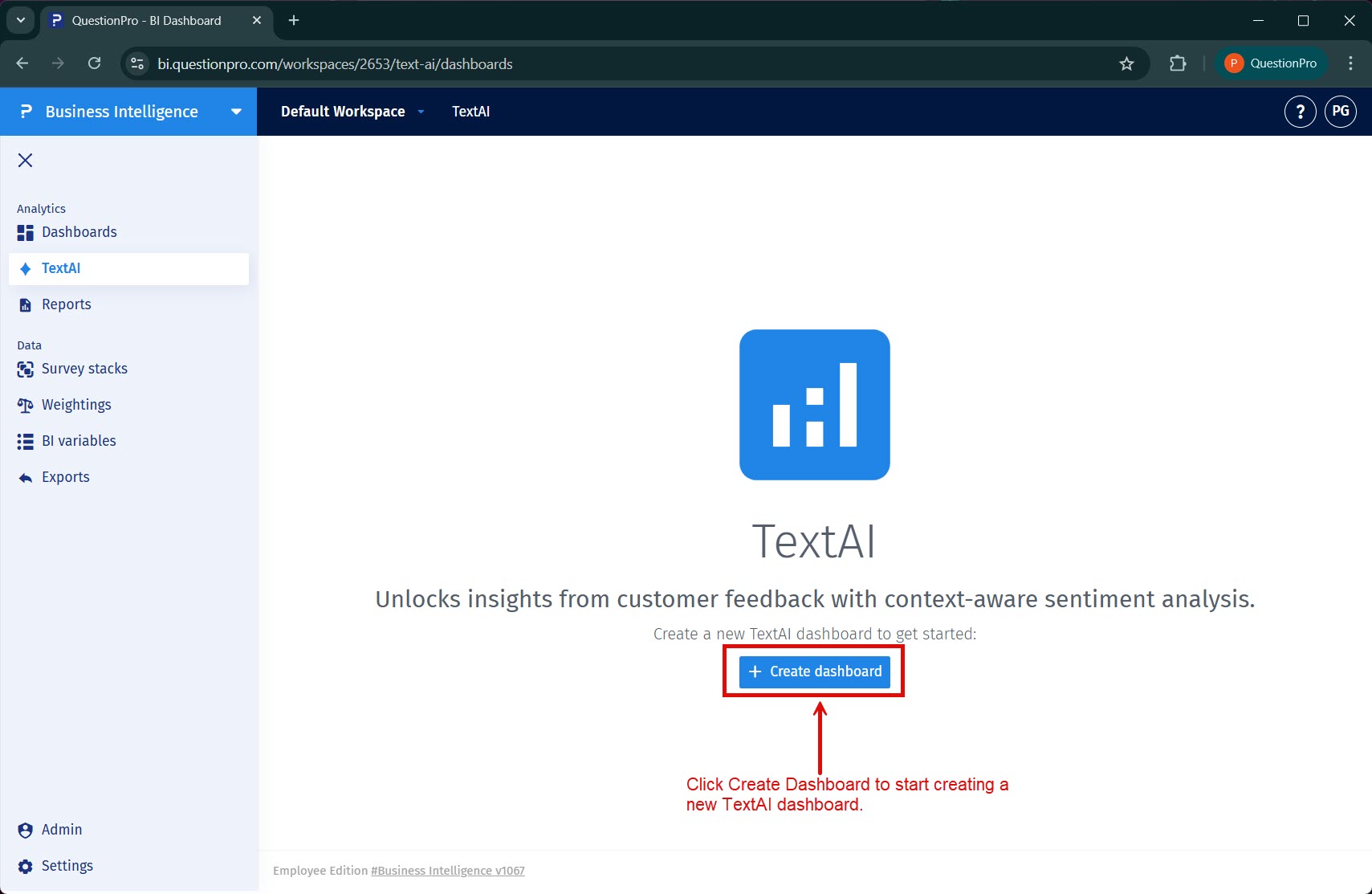The height and width of the screenshot is (894, 1372).
Task: Open the Business Intelligence workspace dropdown
Action: click(235, 112)
